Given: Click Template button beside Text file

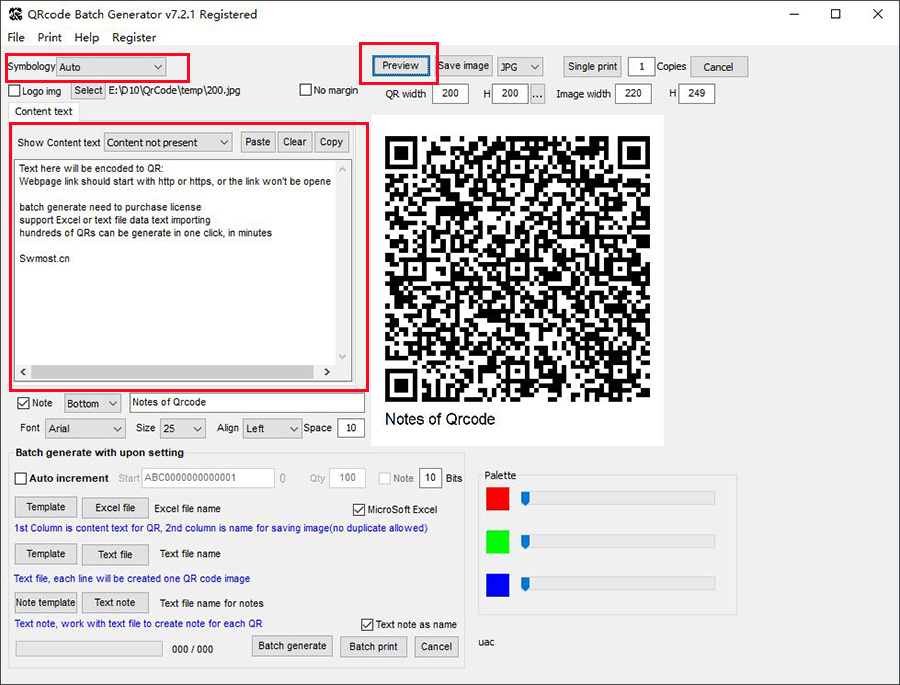Looking at the screenshot, I should [x=46, y=554].
